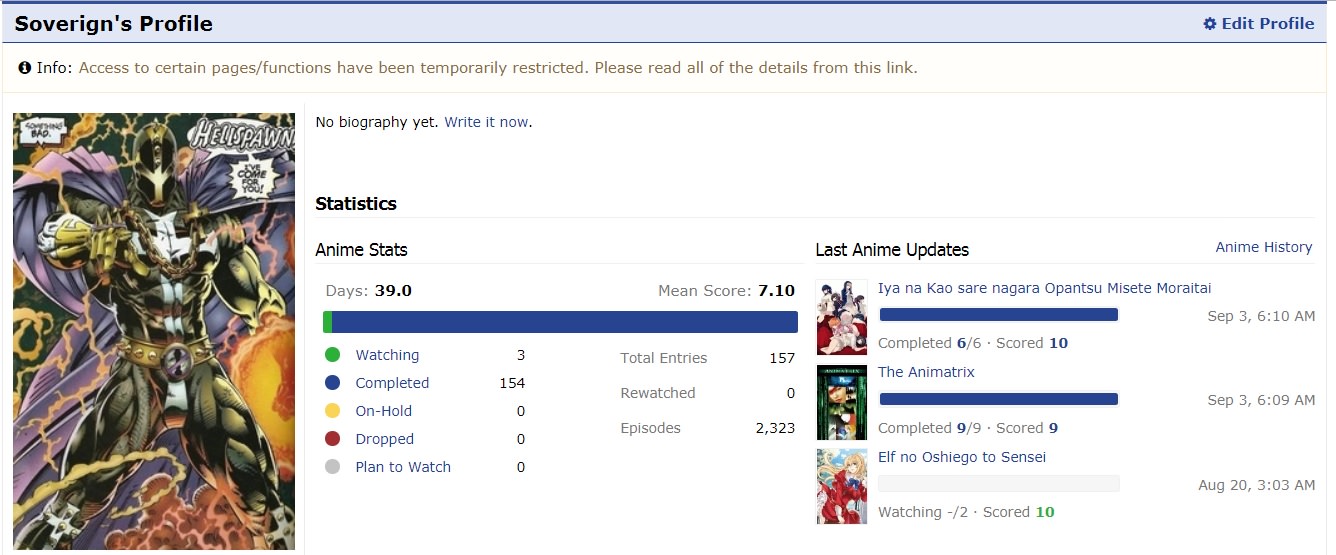The width and height of the screenshot is (1336, 555).
Task: Click the blue Completed status dot
Action: tap(333, 383)
